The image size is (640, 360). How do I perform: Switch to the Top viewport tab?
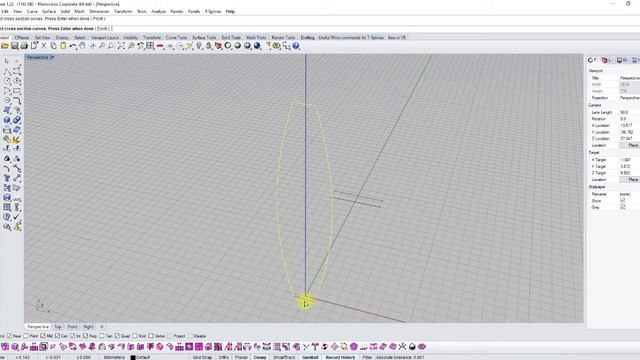[x=58, y=327]
